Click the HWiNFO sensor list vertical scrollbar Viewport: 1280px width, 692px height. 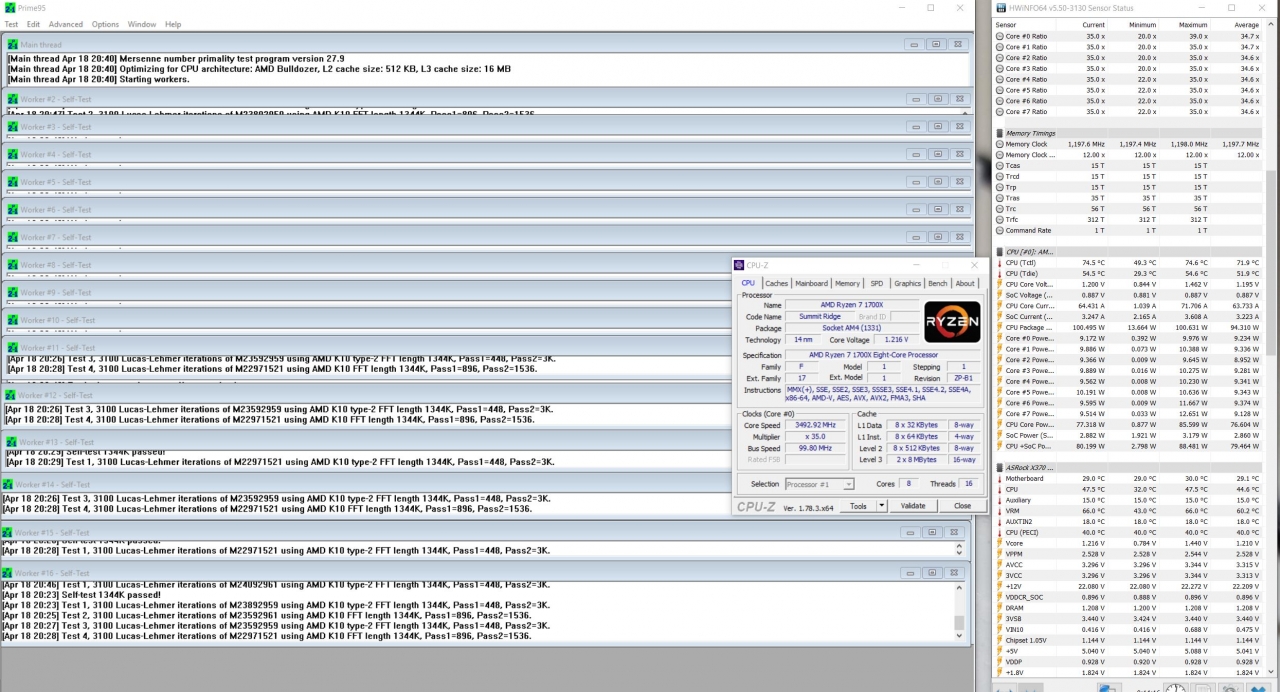tap(1271, 350)
